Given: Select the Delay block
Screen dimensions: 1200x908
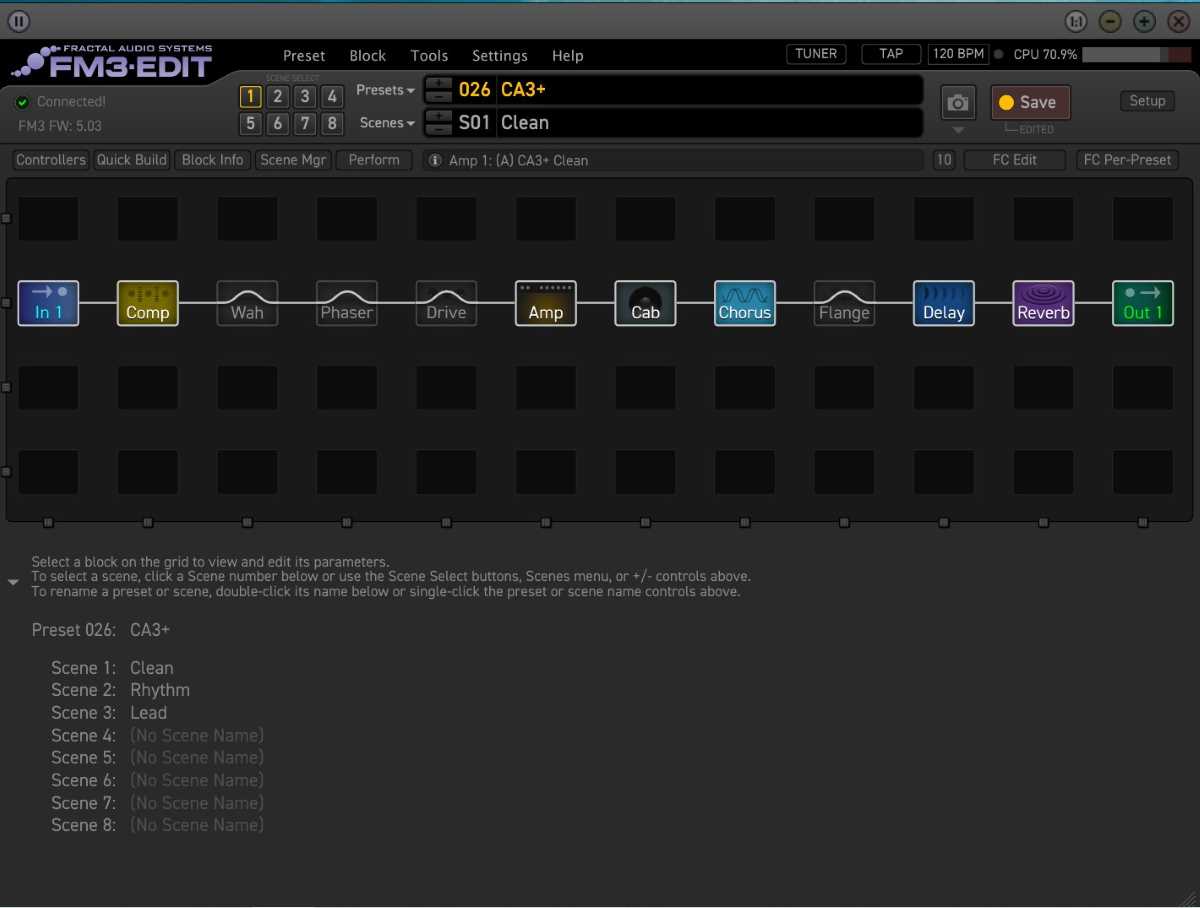Looking at the screenshot, I should 944,303.
